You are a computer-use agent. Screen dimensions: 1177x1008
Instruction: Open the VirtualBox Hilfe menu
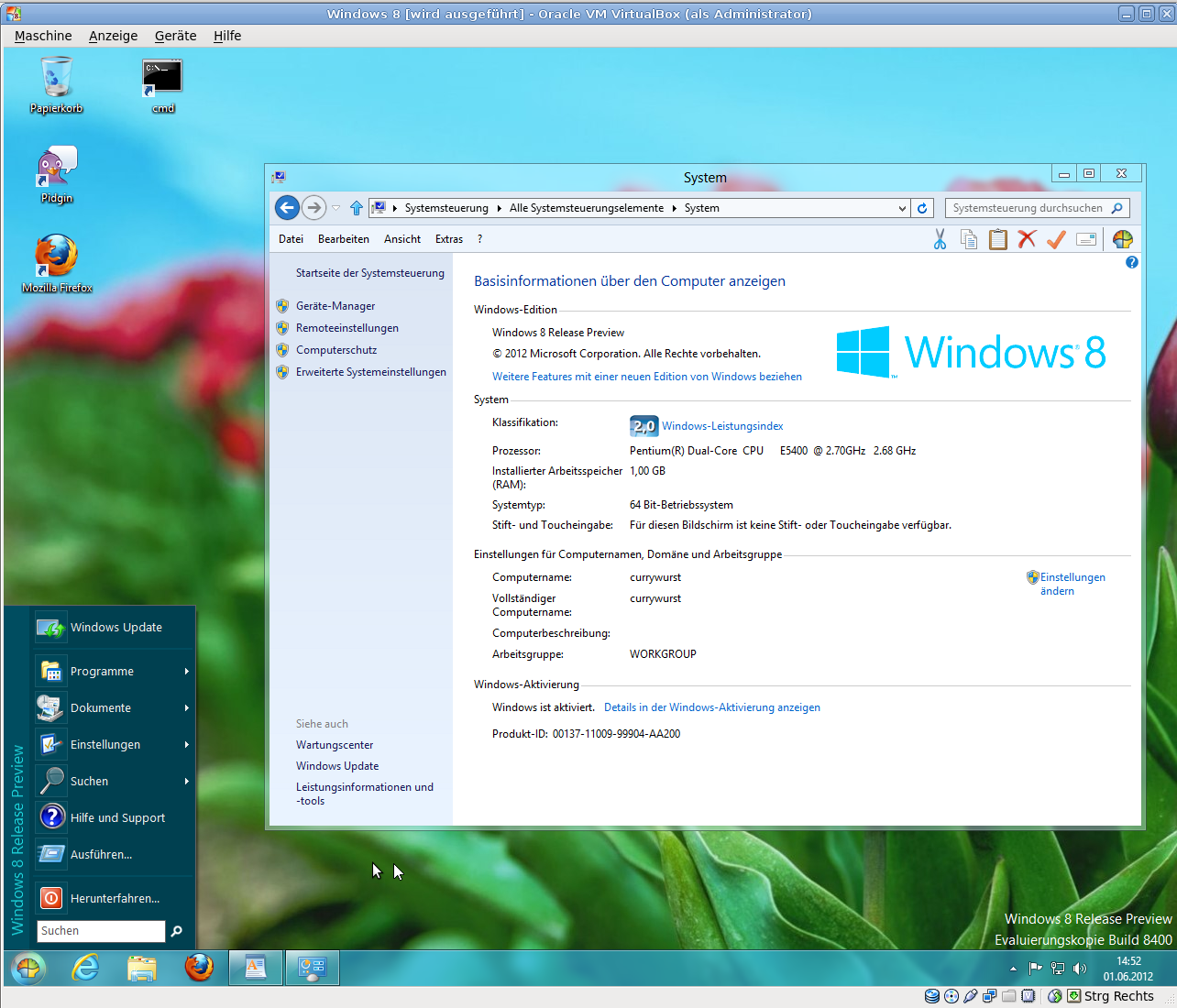[227, 36]
